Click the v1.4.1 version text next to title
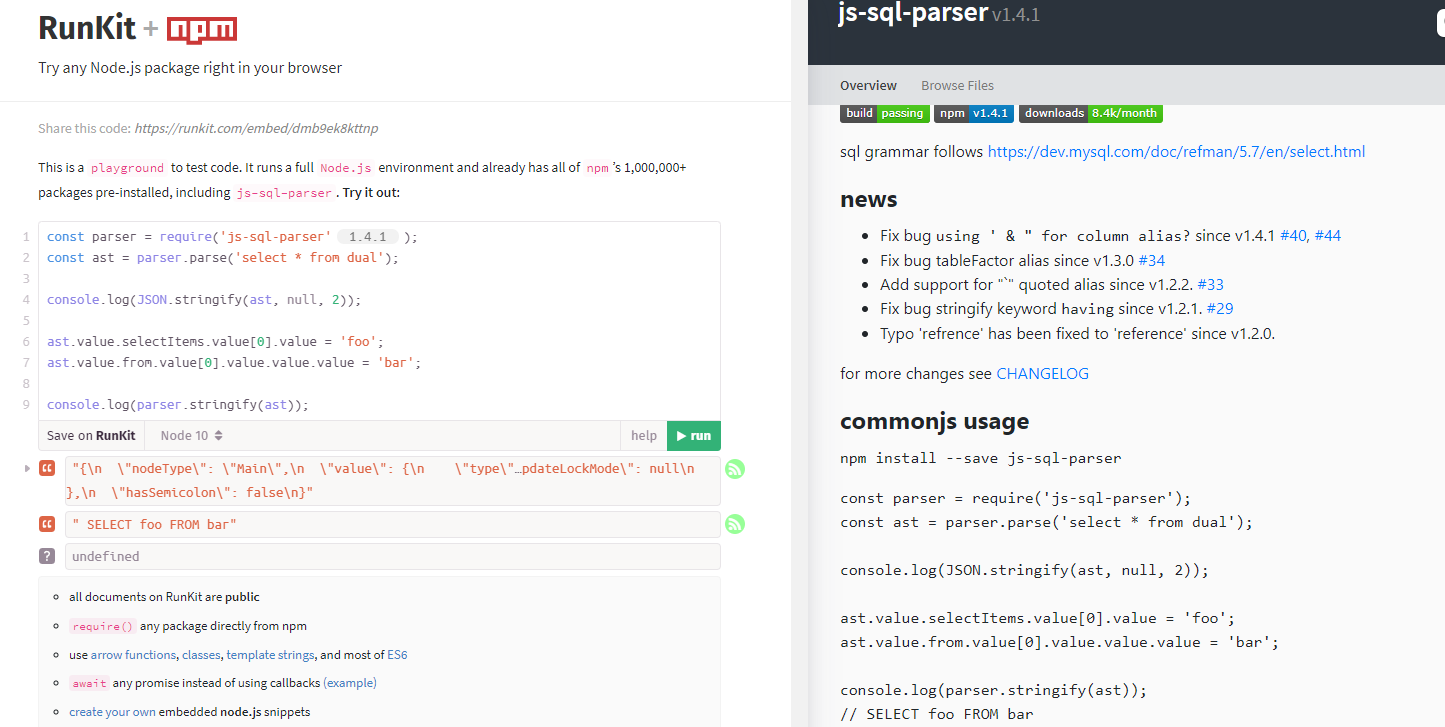Image resolution: width=1445 pixels, height=727 pixels. click(1016, 16)
